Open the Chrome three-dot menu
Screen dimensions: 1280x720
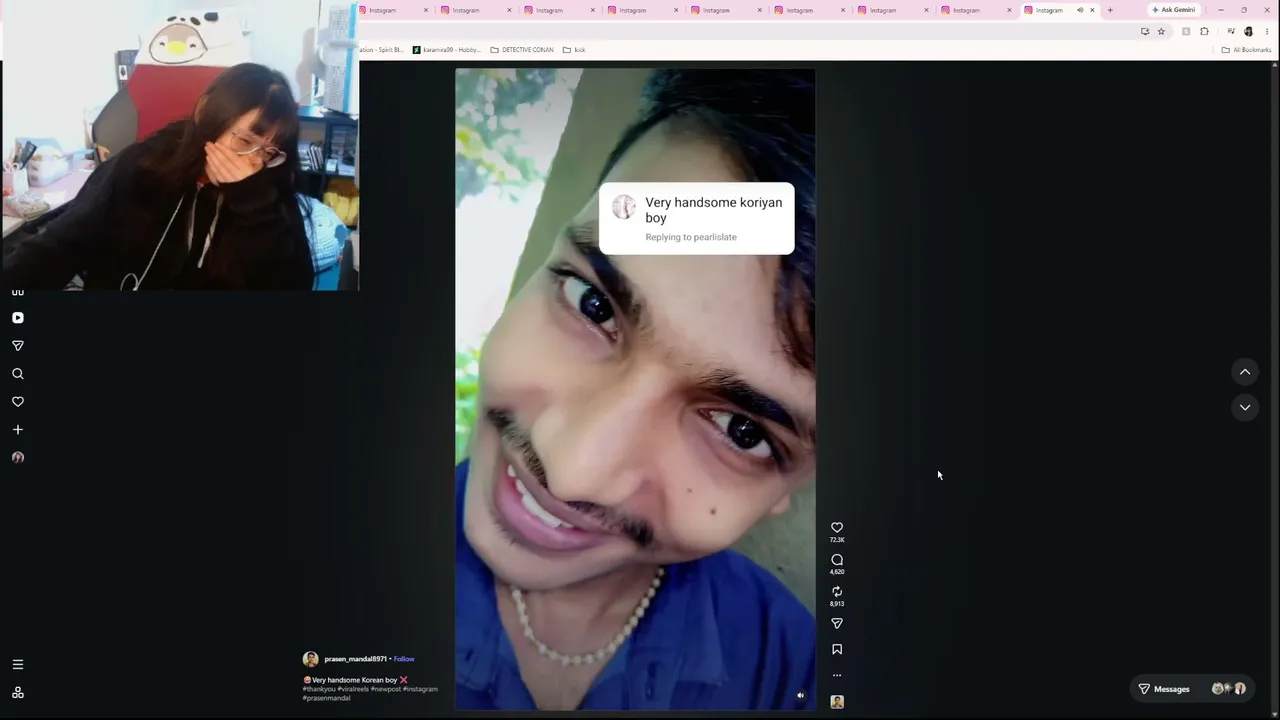tap(1266, 31)
